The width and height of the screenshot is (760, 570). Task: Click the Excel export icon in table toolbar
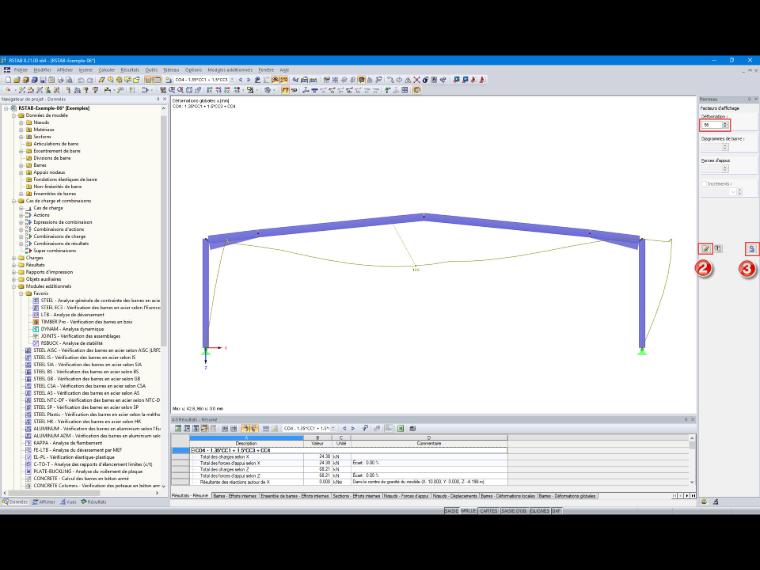(401, 428)
